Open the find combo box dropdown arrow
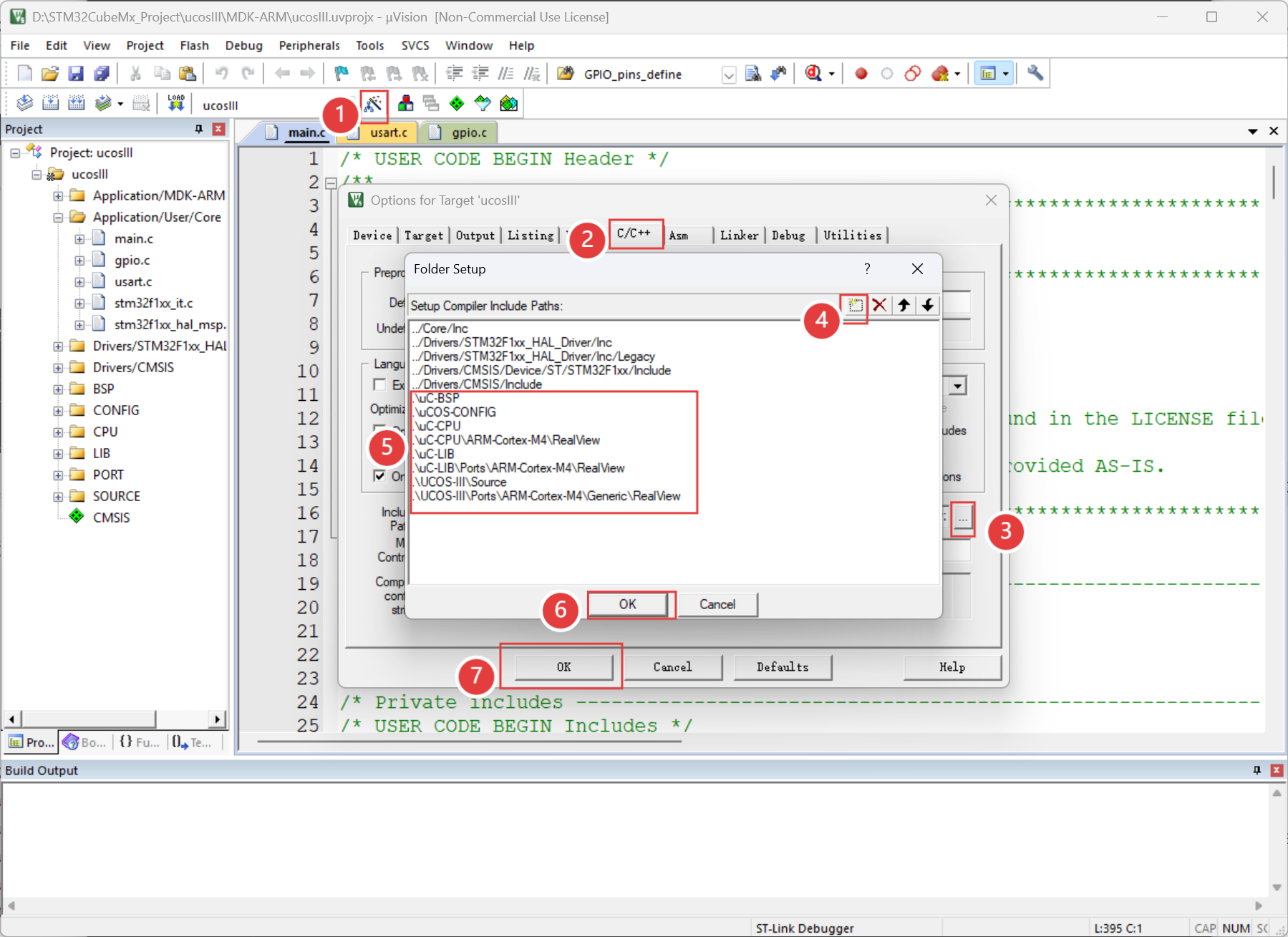Image resolution: width=1288 pixels, height=937 pixels. [728, 74]
